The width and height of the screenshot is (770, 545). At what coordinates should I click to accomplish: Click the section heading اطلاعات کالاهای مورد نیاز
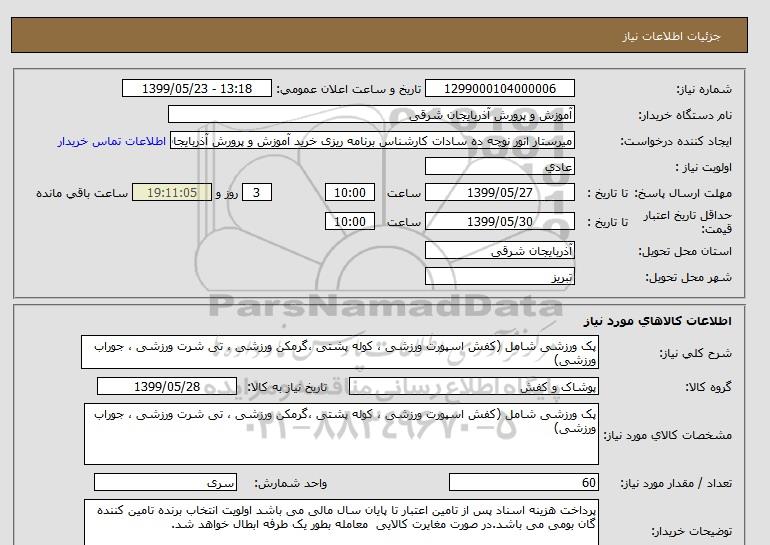click(x=658, y=321)
